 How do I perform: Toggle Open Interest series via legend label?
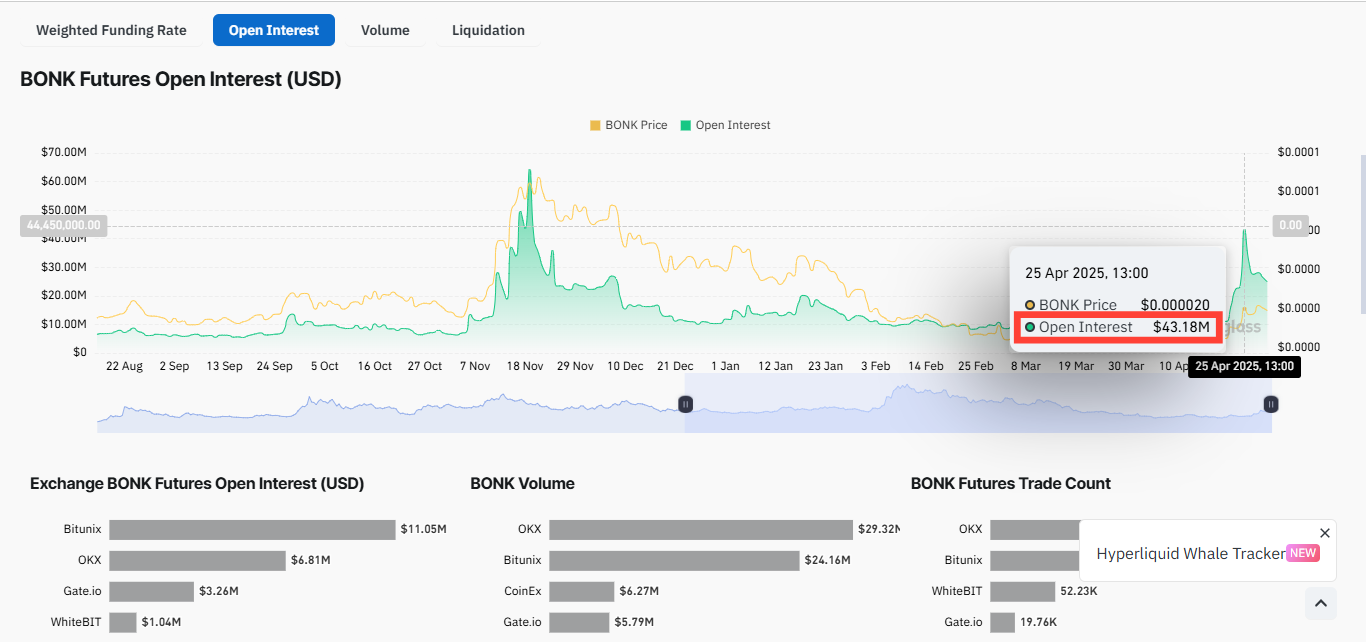(733, 126)
